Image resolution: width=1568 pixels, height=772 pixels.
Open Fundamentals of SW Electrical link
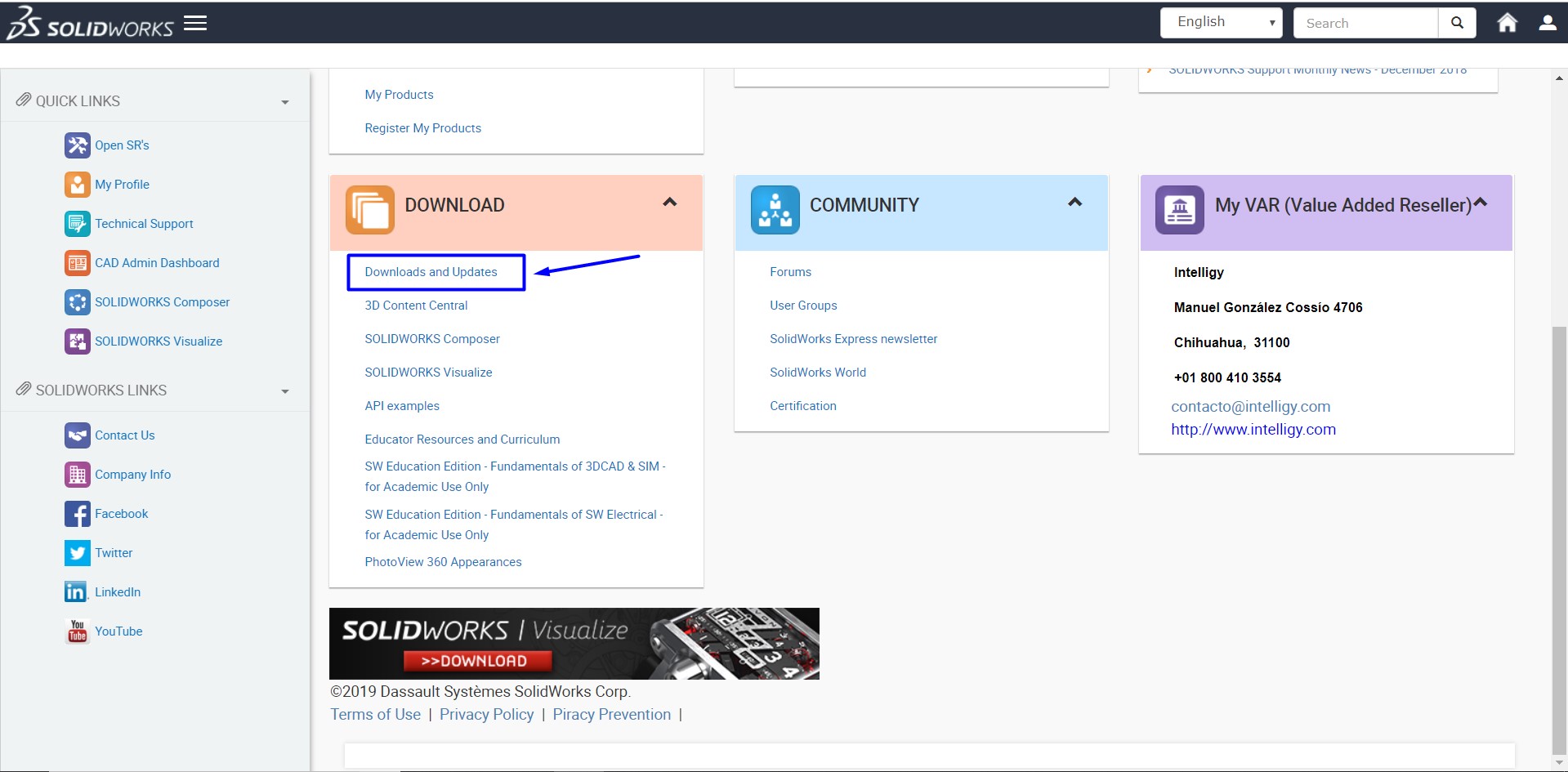click(x=514, y=524)
